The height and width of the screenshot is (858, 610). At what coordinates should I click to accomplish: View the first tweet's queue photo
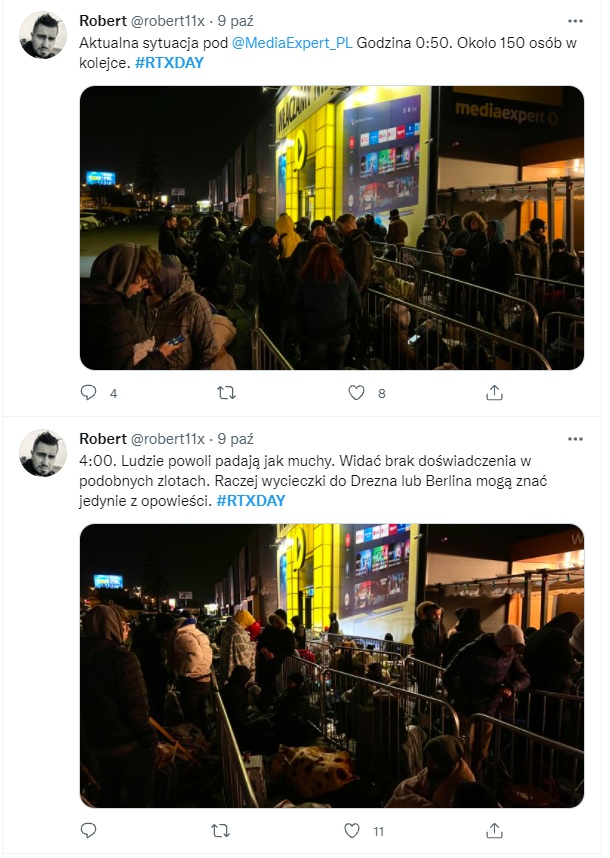coord(332,228)
